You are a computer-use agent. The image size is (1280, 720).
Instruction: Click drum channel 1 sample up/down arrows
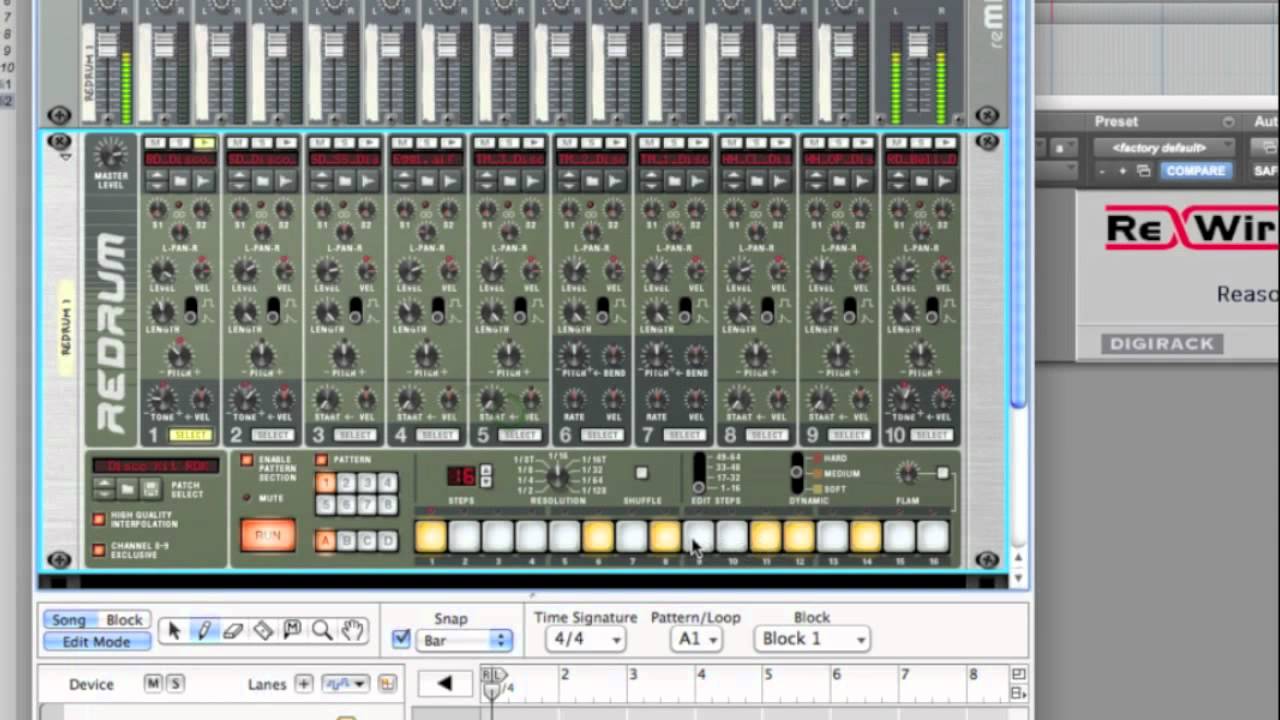(x=156, y=181)
